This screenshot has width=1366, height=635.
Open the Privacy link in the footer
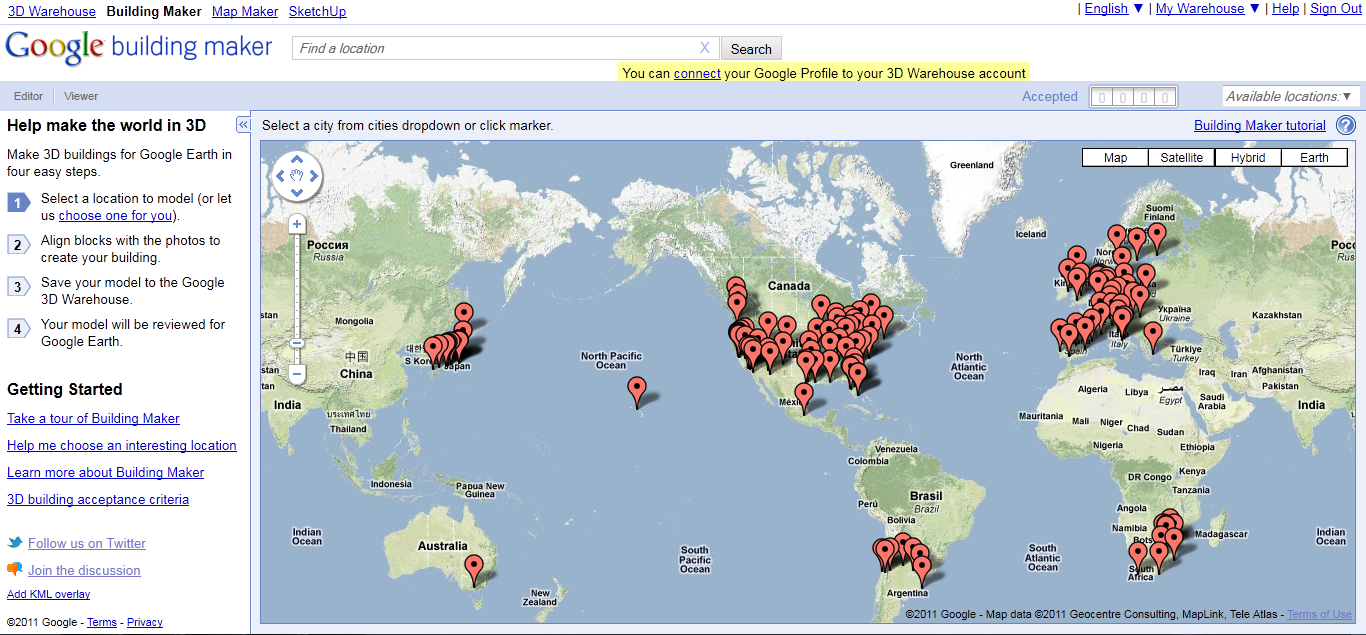[x=145, y=622]
